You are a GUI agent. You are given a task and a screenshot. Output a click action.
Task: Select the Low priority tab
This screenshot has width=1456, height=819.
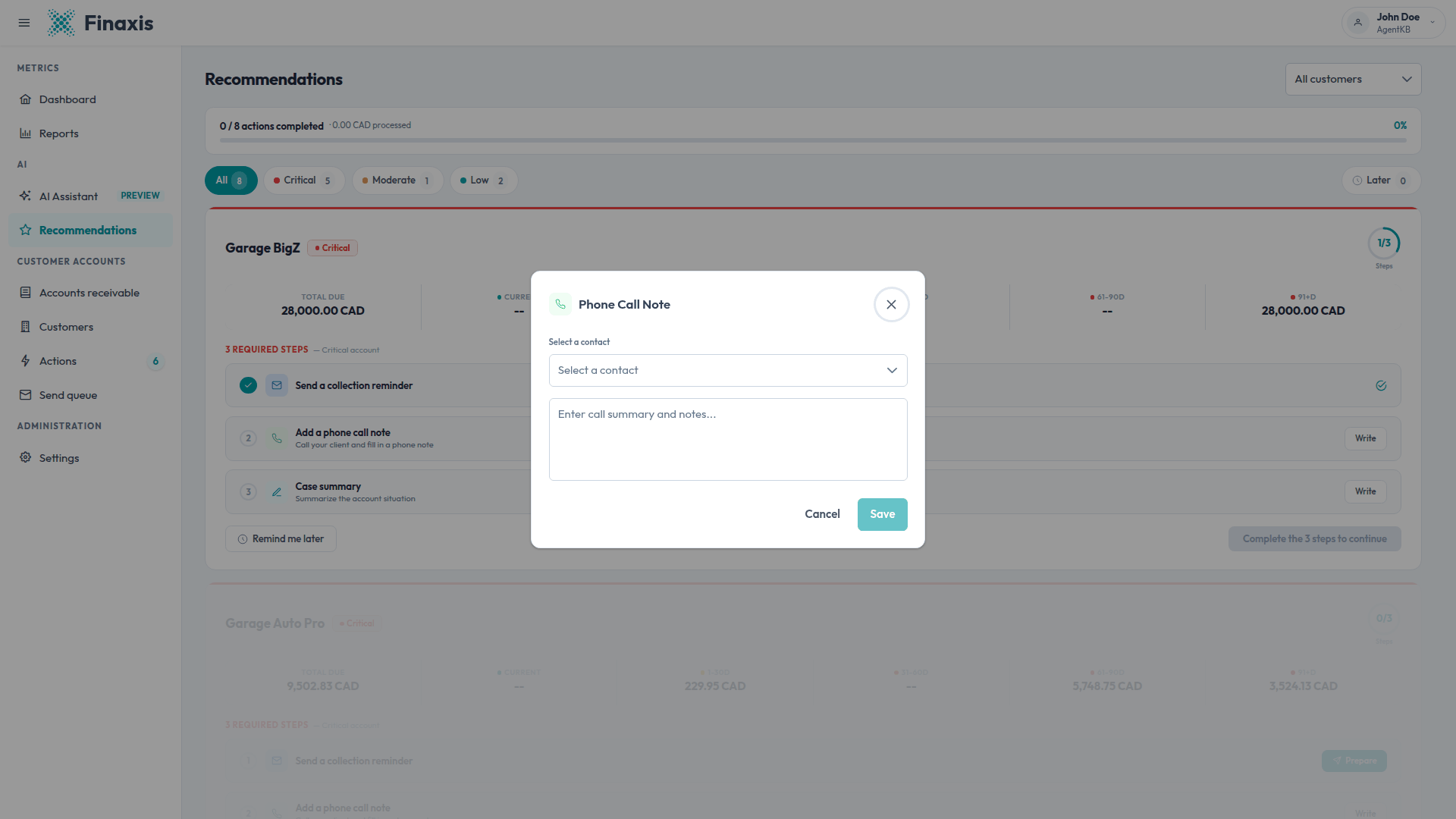(484, 180)
